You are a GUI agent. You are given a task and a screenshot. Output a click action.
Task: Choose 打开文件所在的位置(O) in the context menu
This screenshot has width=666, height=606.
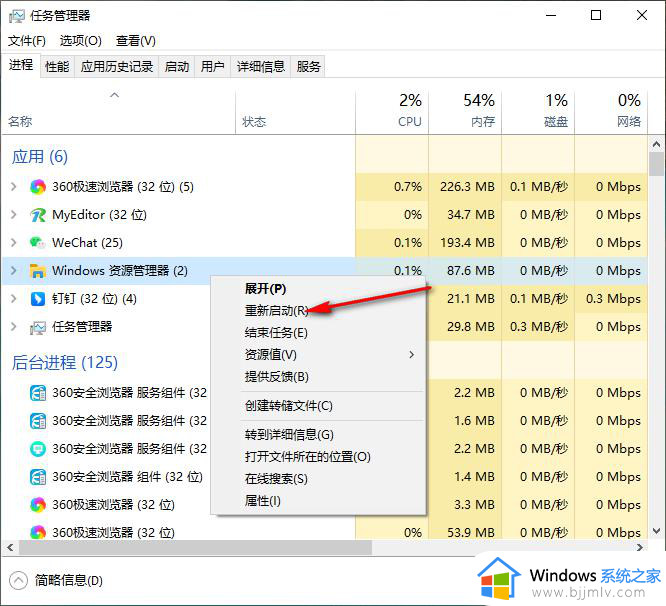[x=319, y=457]
